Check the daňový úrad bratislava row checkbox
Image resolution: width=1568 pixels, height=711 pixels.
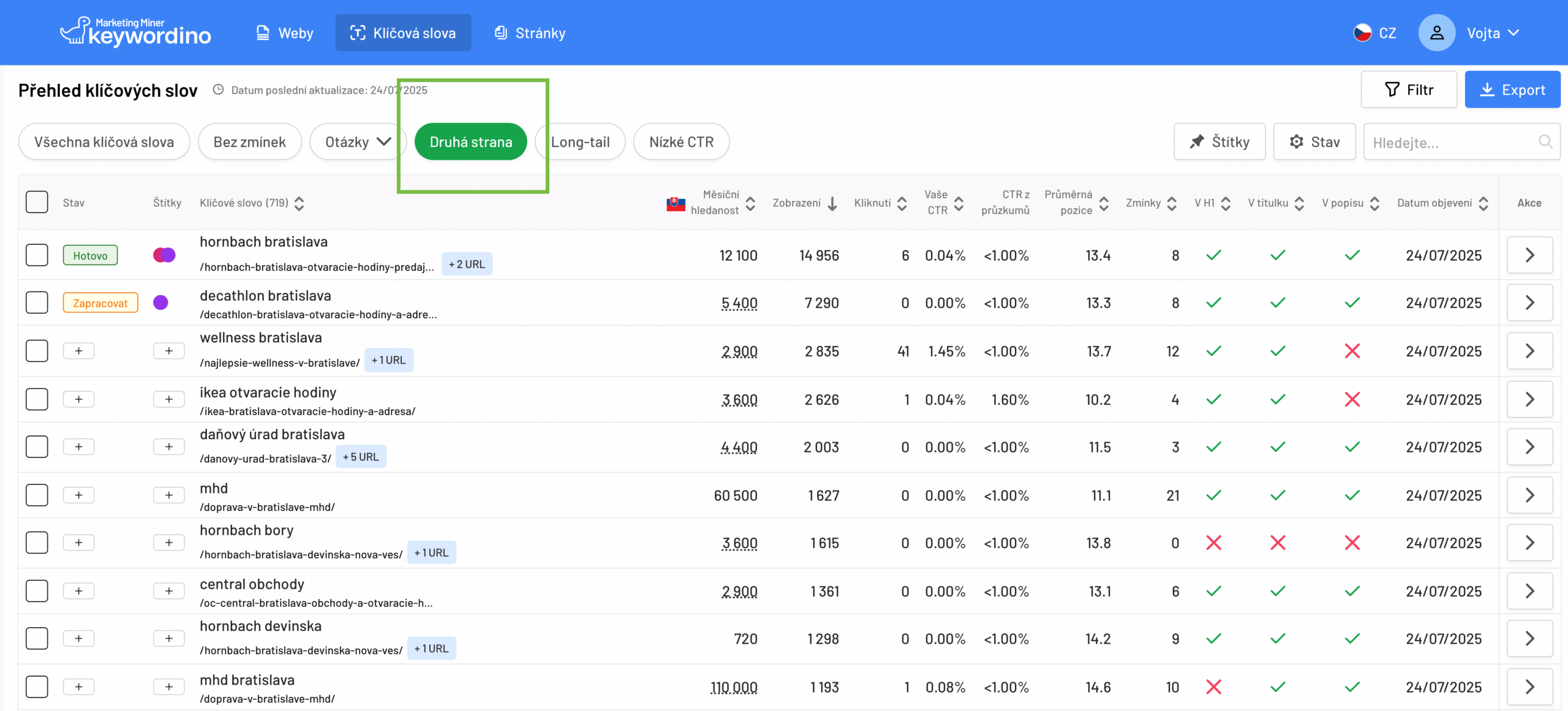tap(37, 447)
